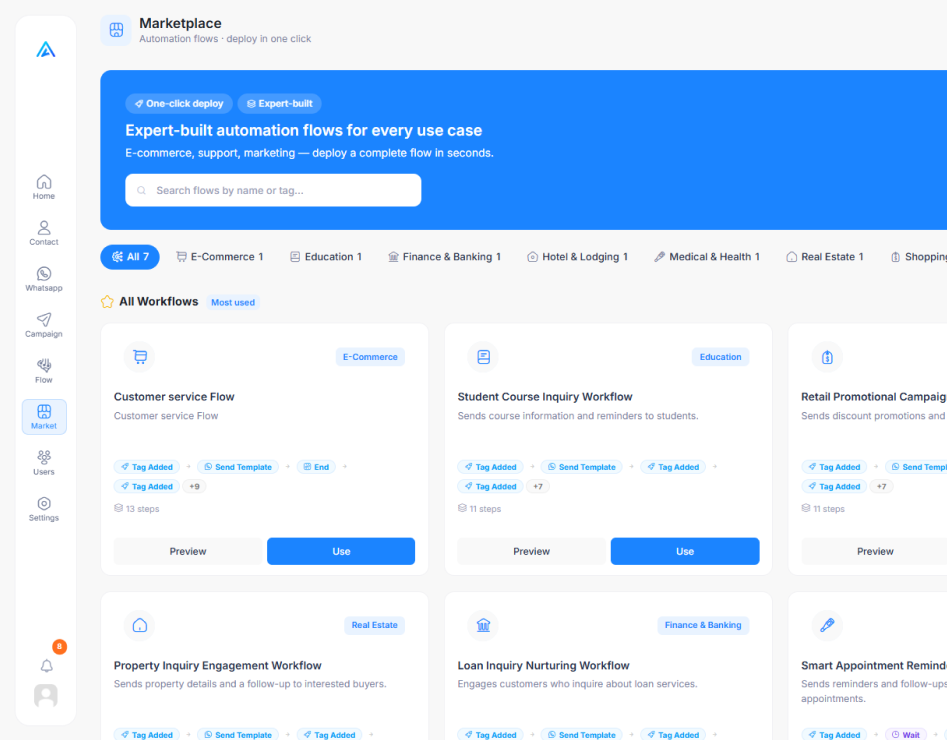Click the Wait step chip on Smart Appointment card
The height and width of the screenshot is (740, 947).
905,735
